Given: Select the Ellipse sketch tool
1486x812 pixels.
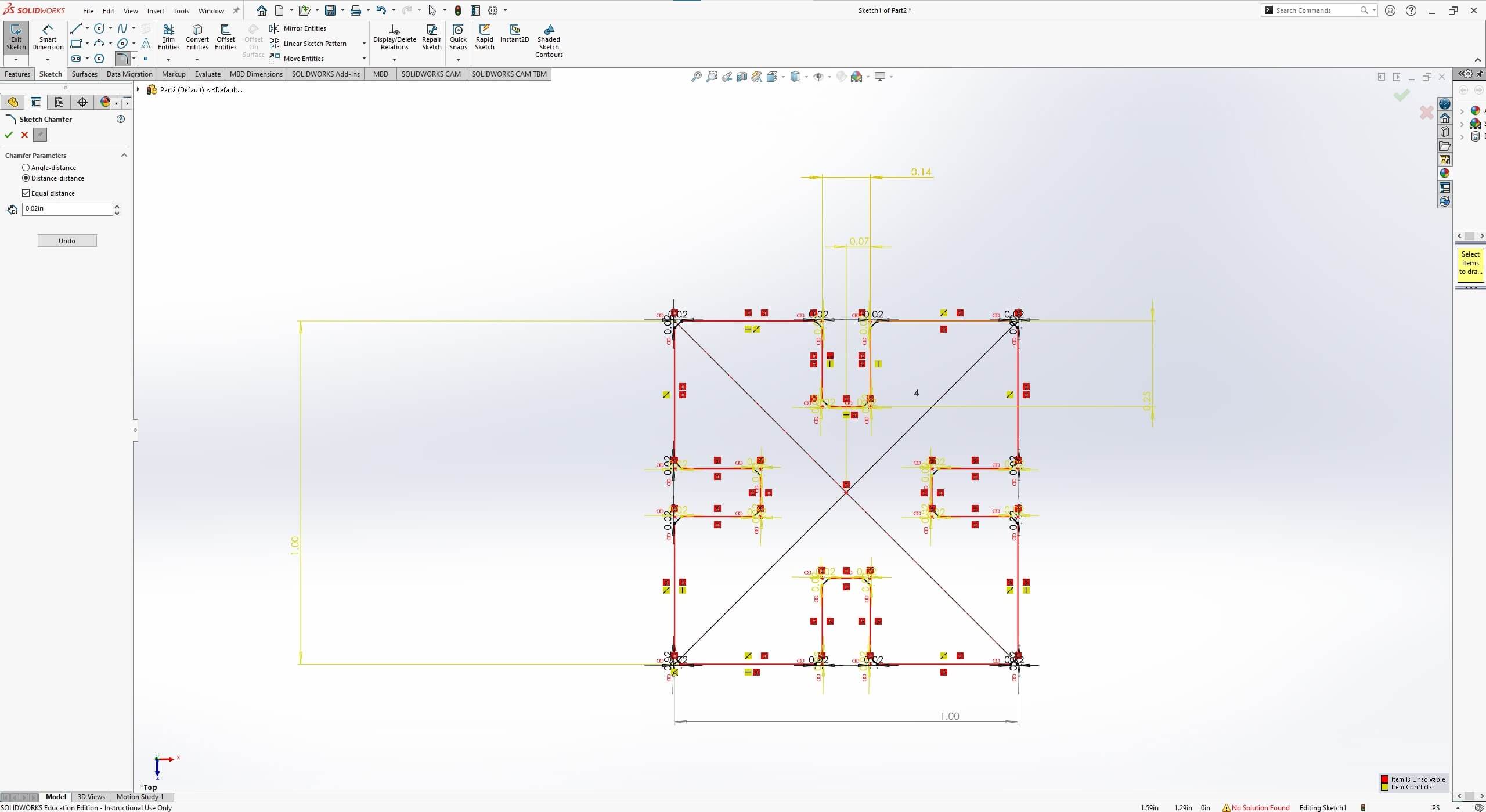Looking at the screenshot, I should pyautogui.click(x=122, y=44).
